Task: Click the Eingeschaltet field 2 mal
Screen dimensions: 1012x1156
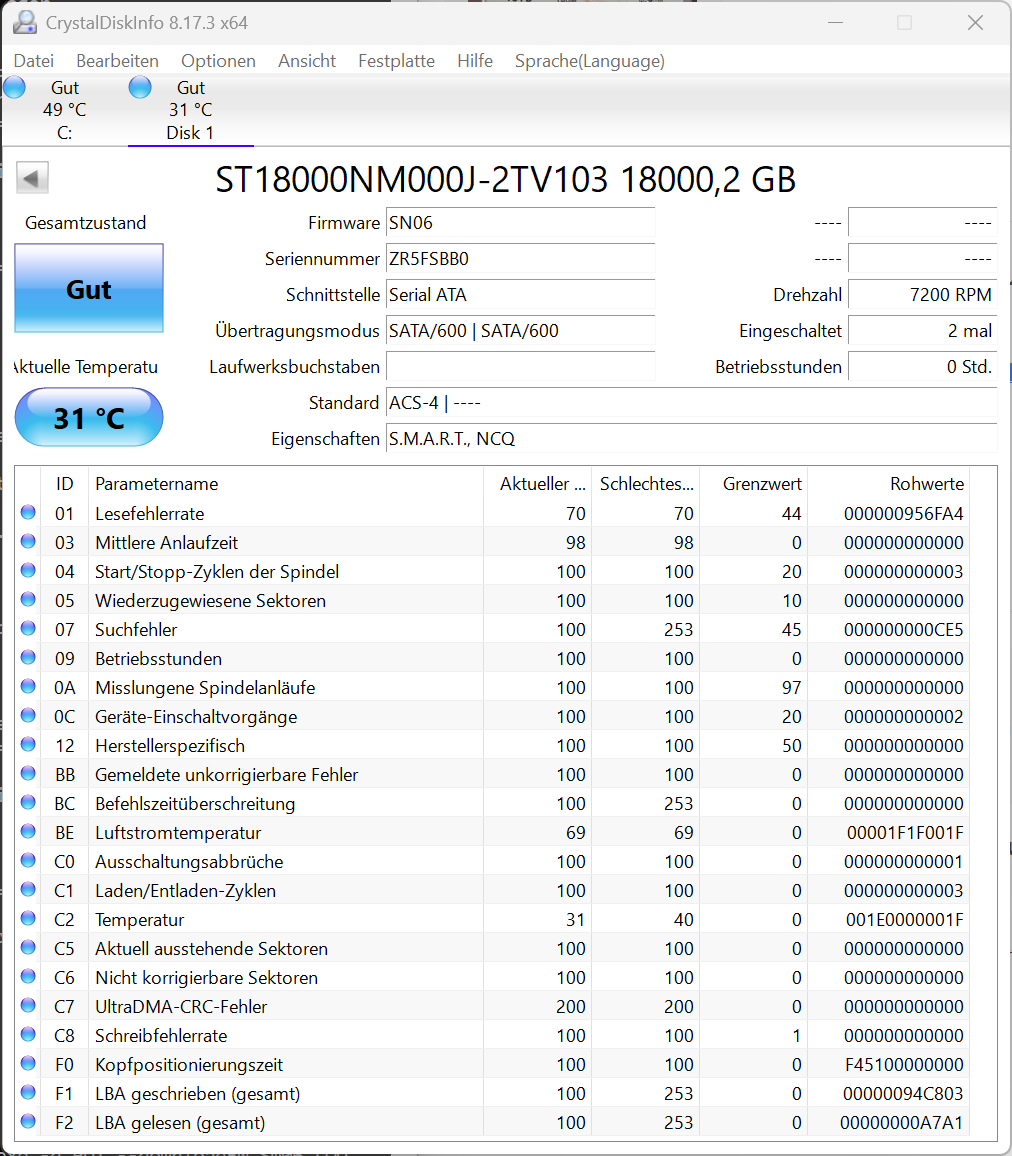Action: (923, 331)
